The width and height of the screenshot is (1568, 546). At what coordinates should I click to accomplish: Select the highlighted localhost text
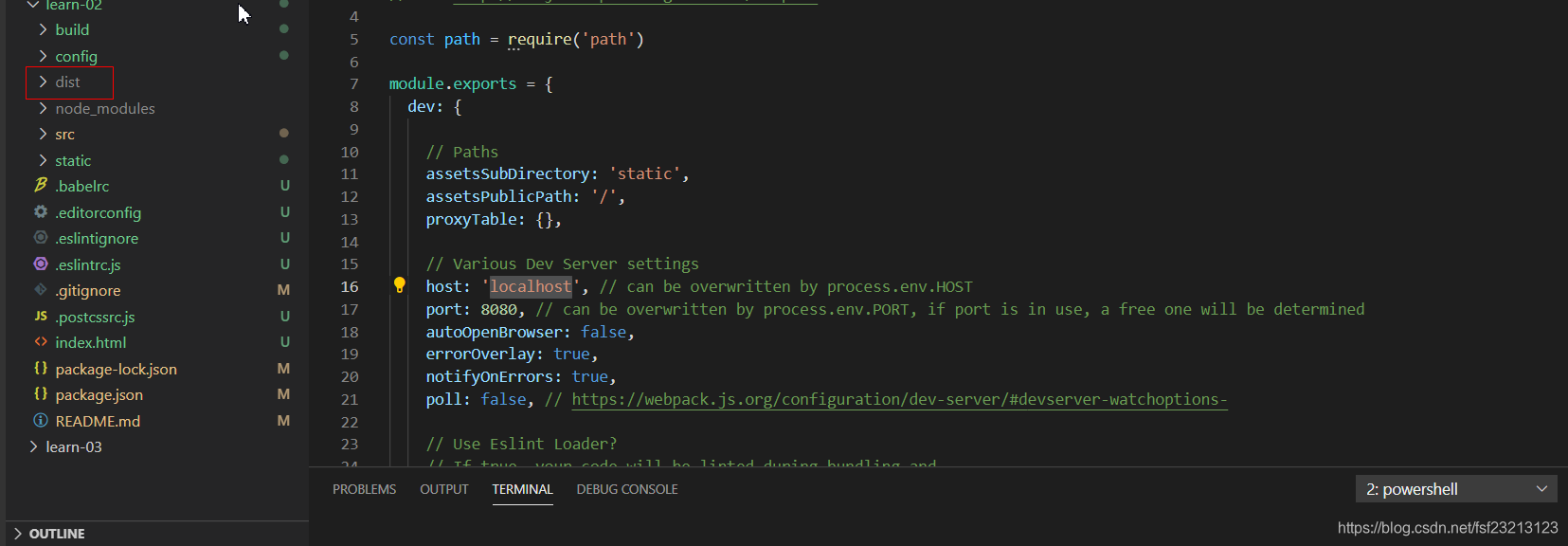click(x=531, y=286)
